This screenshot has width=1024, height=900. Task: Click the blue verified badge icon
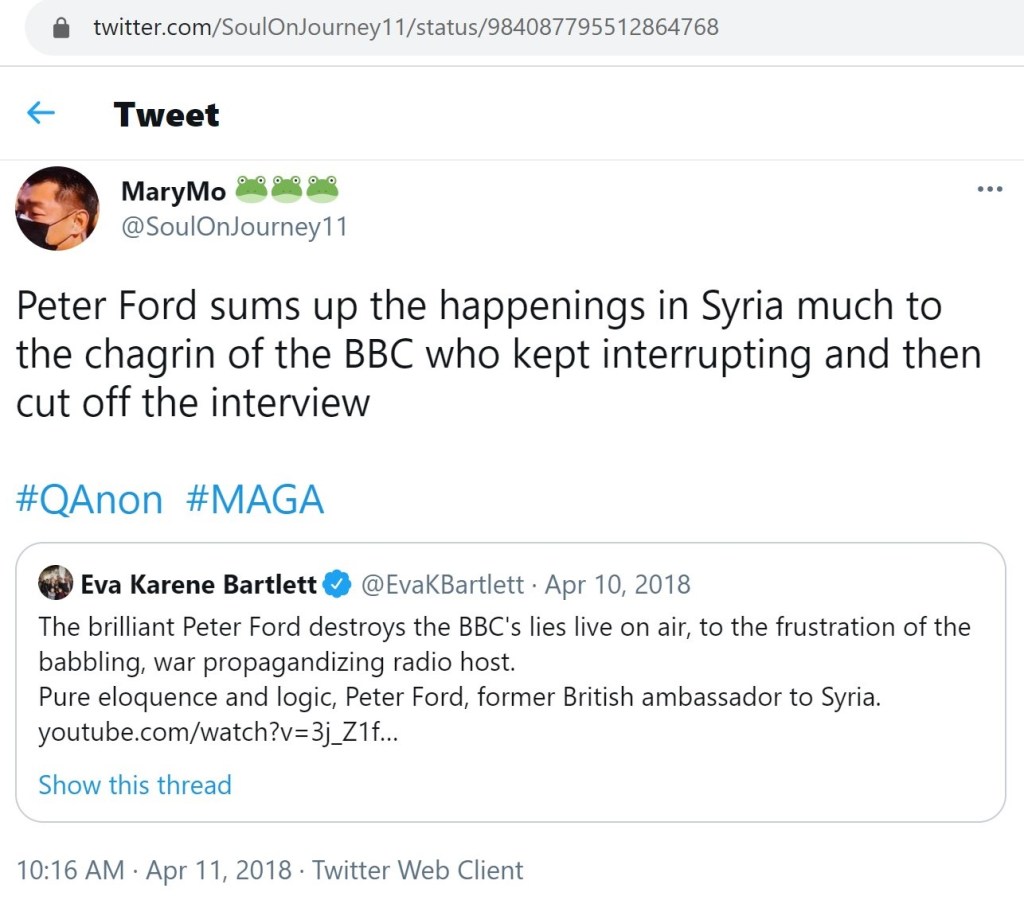339,584
